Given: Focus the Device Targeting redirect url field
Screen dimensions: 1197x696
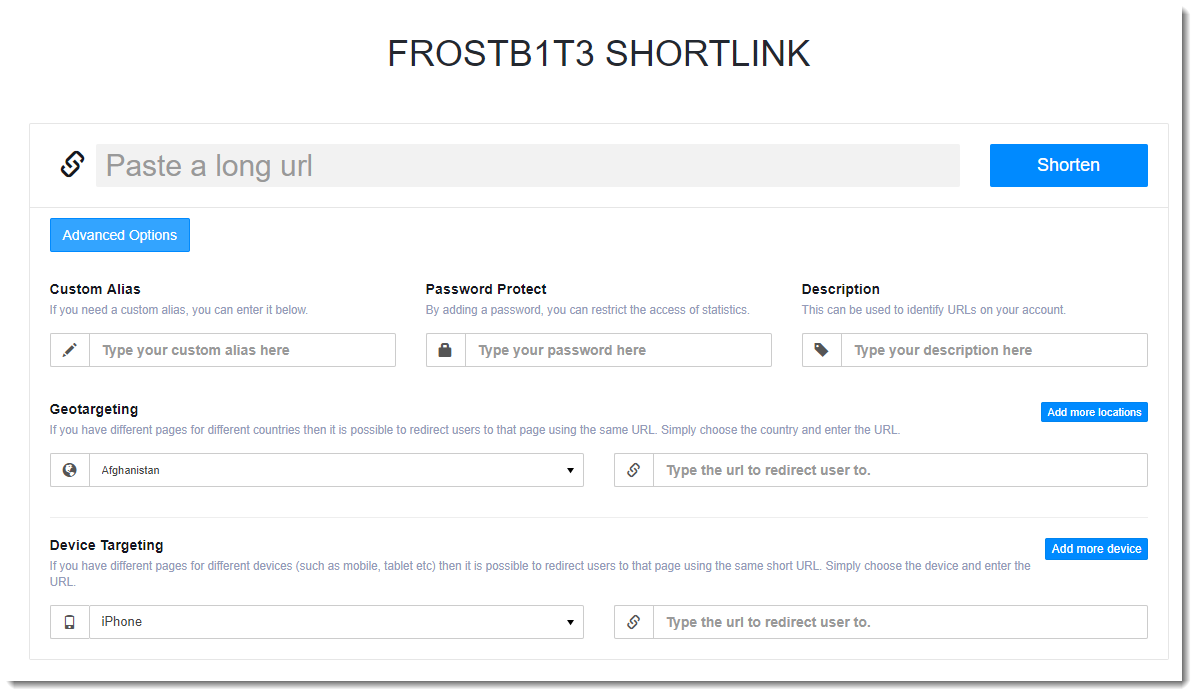Looking at the screenshot, I should pyautogui.click(x=900, y=622).
